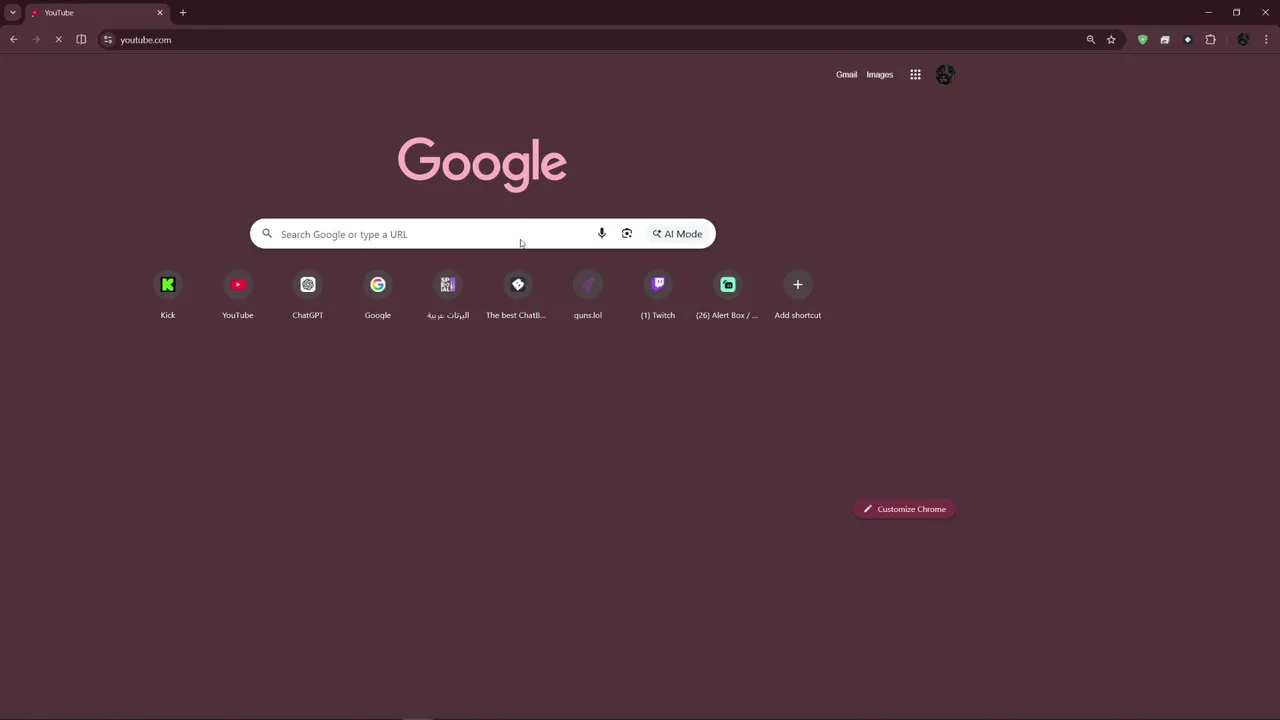
Task: Open Chrome three-dot menu
Action: tap(1266, 40)
